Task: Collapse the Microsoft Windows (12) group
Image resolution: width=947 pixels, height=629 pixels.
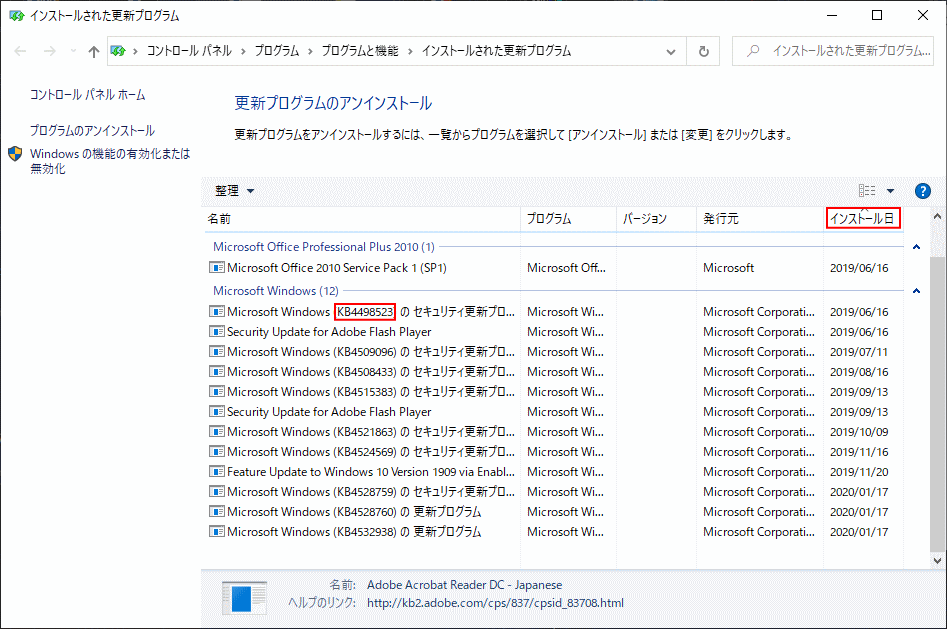Action: click(x=916, y=291)
